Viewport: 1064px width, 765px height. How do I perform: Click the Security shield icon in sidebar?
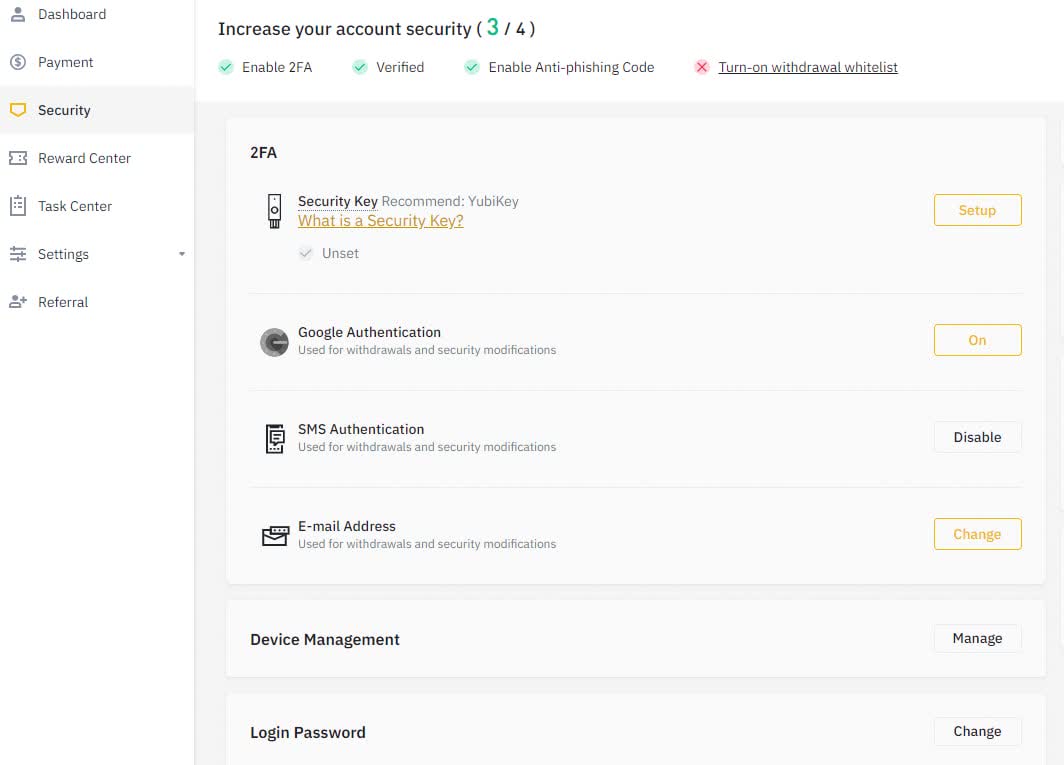pyautogui.click(x=18, y=110)
